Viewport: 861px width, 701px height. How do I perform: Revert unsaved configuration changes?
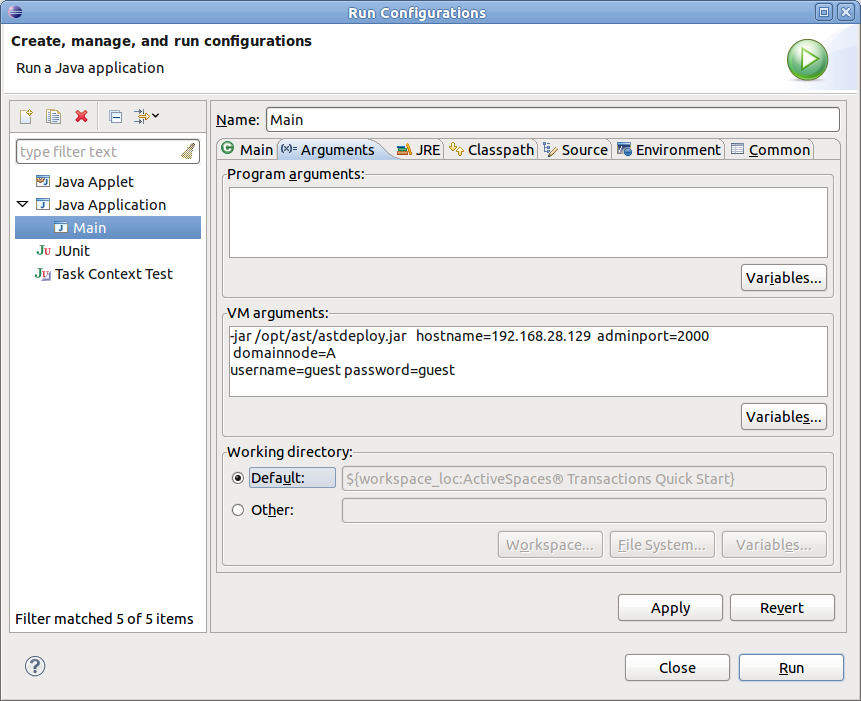click(x=784, y=607)
